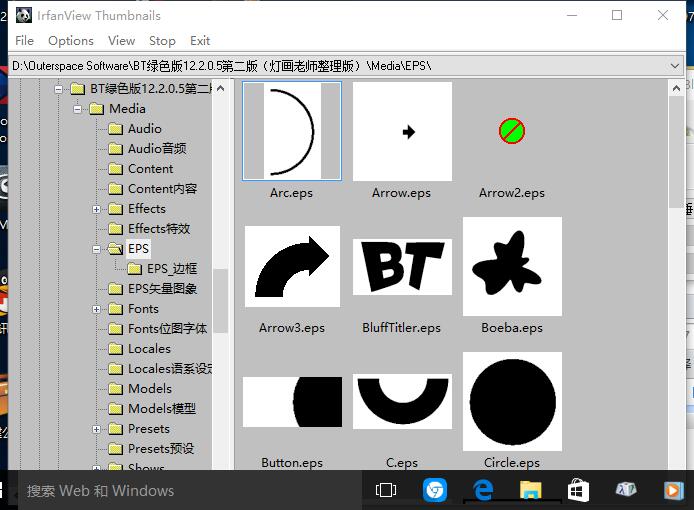This screenshot has width=694, height=510.
Task: Collapse the EPS folder tree node
Action: [x=97, y=249]
